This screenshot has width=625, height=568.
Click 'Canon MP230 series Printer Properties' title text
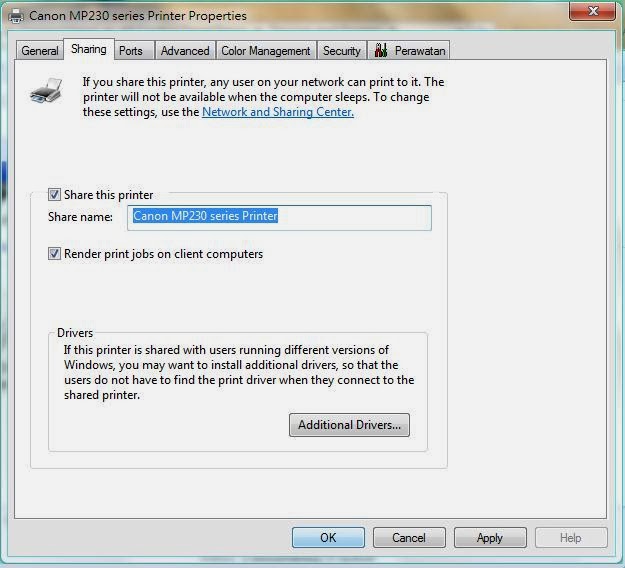[138, 16]
